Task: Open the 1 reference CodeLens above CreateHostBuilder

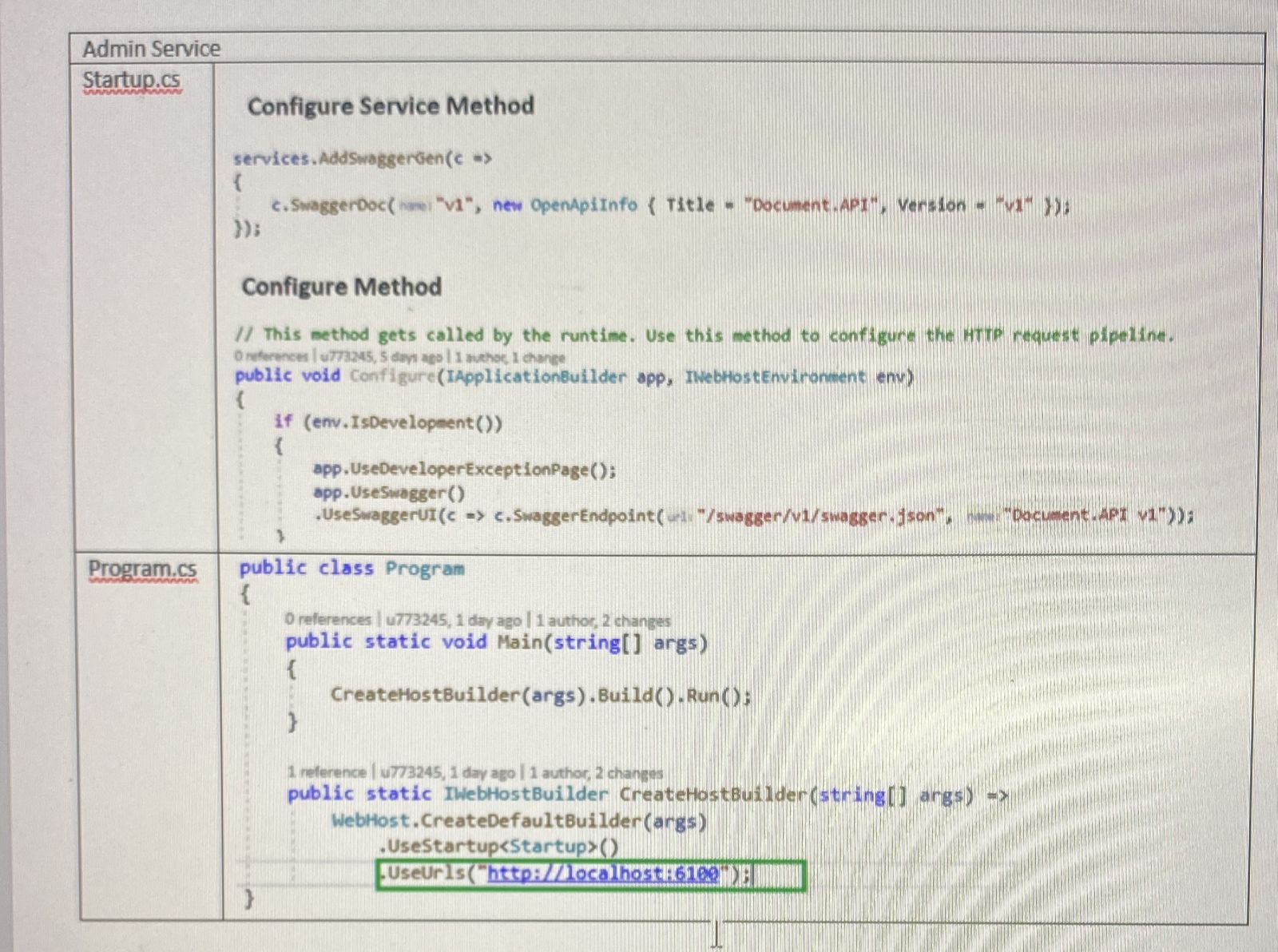Action: 331,772
